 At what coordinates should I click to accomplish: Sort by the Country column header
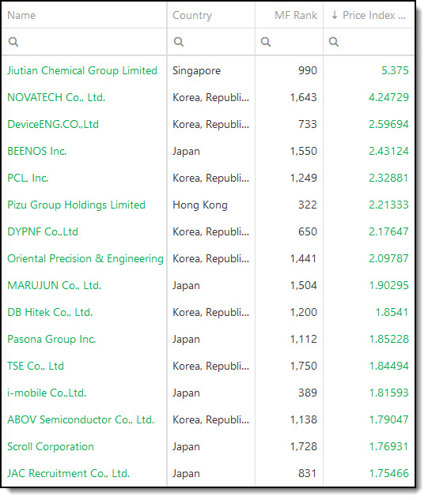[192, 15]
